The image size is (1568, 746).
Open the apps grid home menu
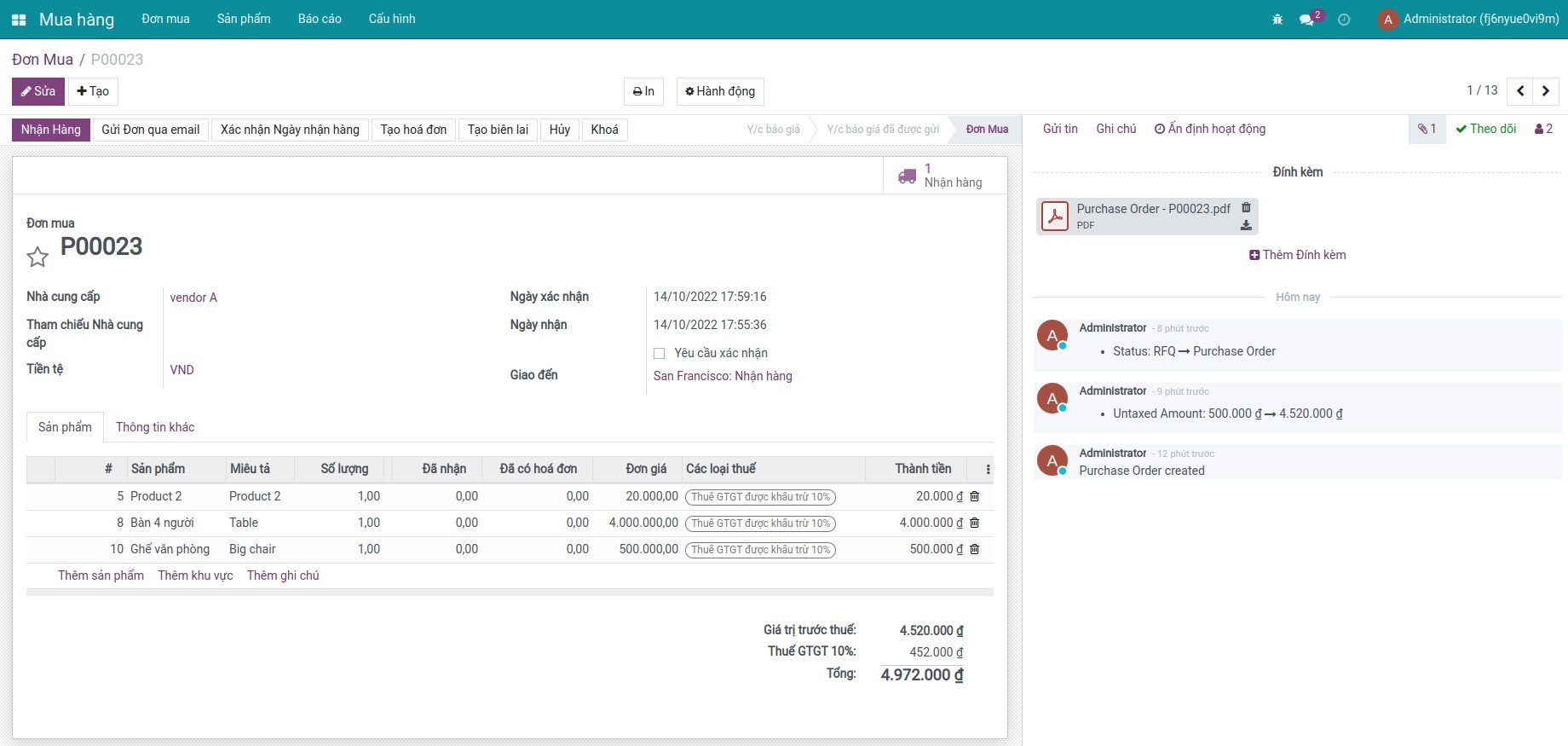19,20
